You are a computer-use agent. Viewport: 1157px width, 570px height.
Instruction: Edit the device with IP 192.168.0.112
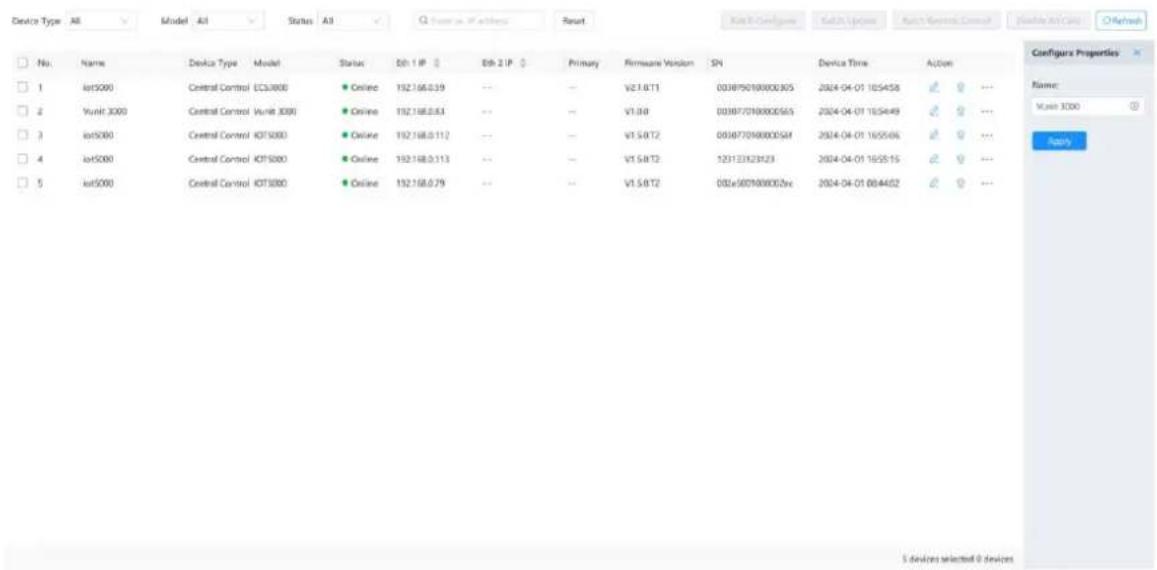[x=933, y=135]
